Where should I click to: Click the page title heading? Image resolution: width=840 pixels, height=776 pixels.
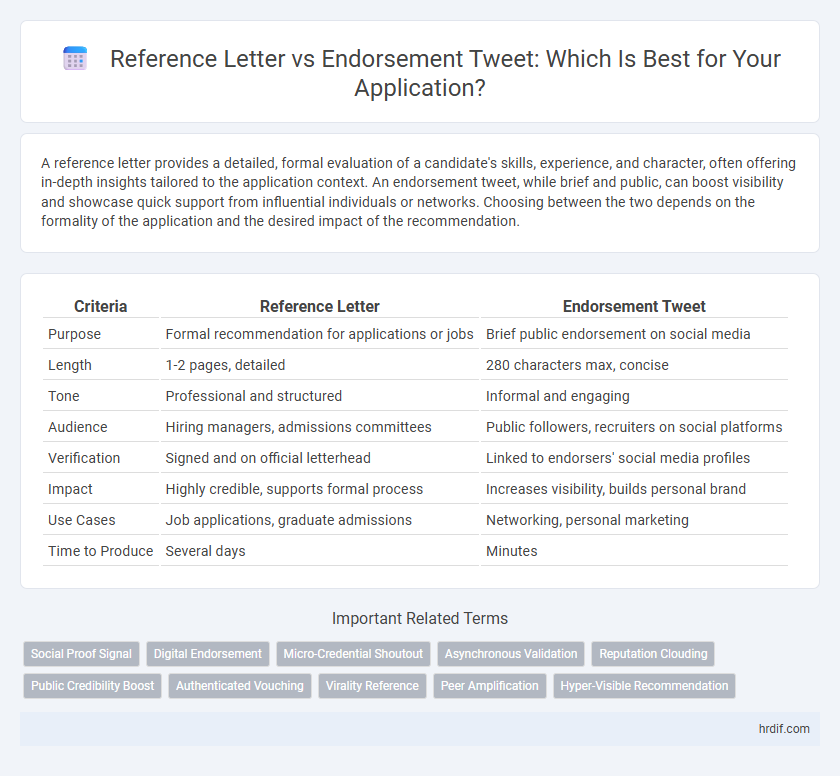[x=445, y=73]
